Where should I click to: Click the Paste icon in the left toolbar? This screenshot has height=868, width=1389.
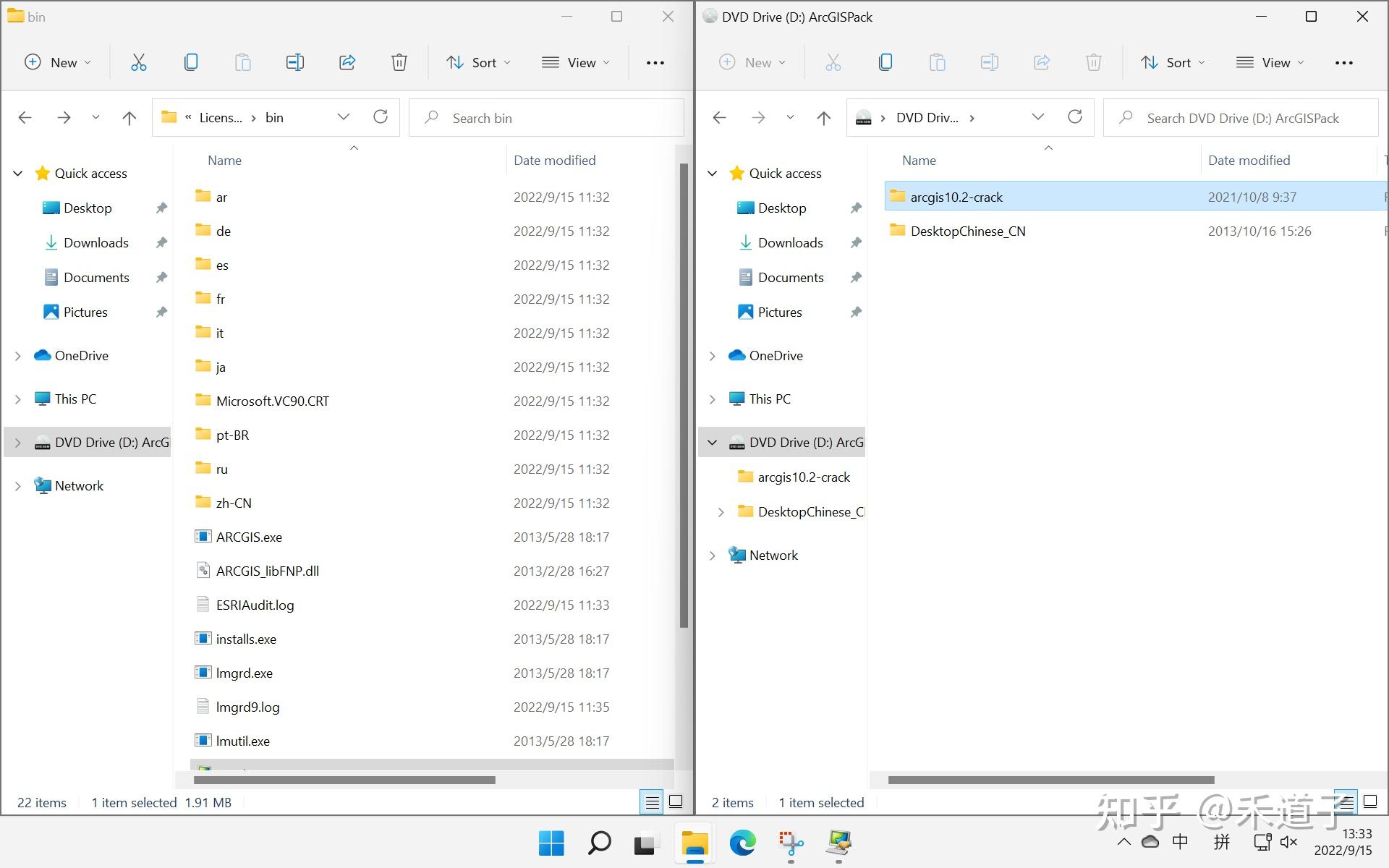point(243,62)
